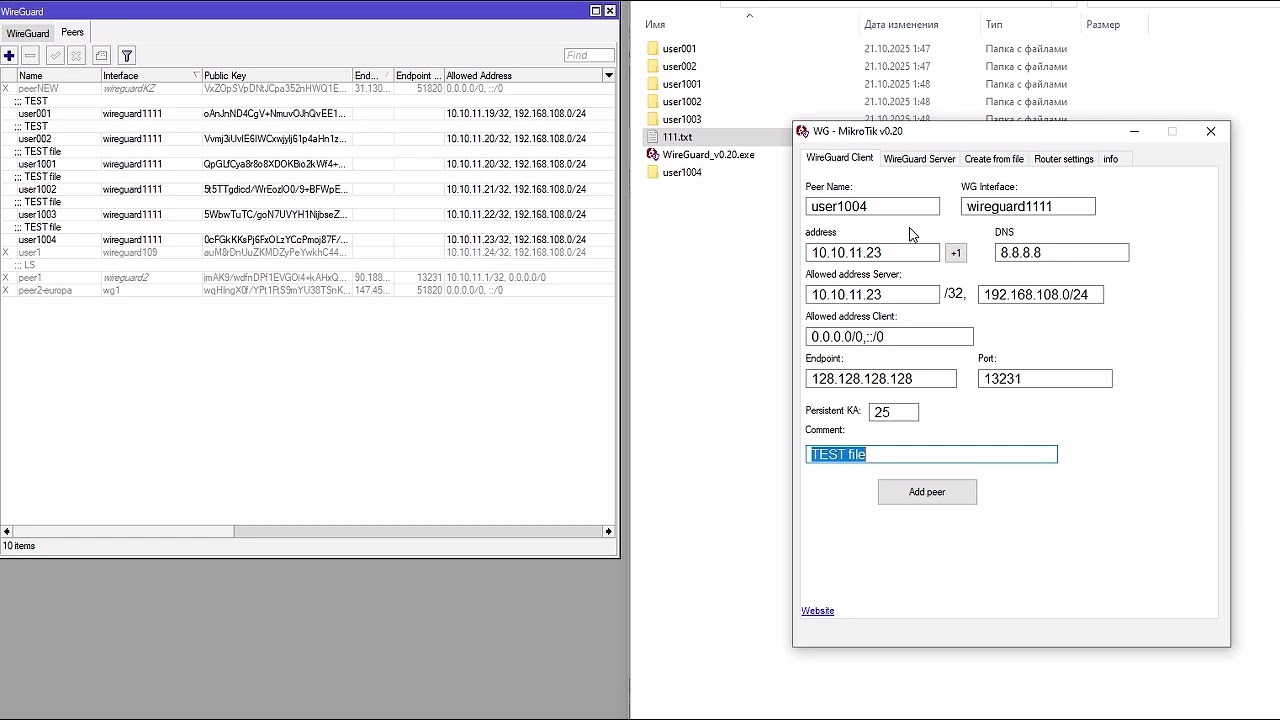The height and width of the screenshot is (720, 1280).
Task: Edit Allowed address Server IP field
Action: (x=872, y=295)
